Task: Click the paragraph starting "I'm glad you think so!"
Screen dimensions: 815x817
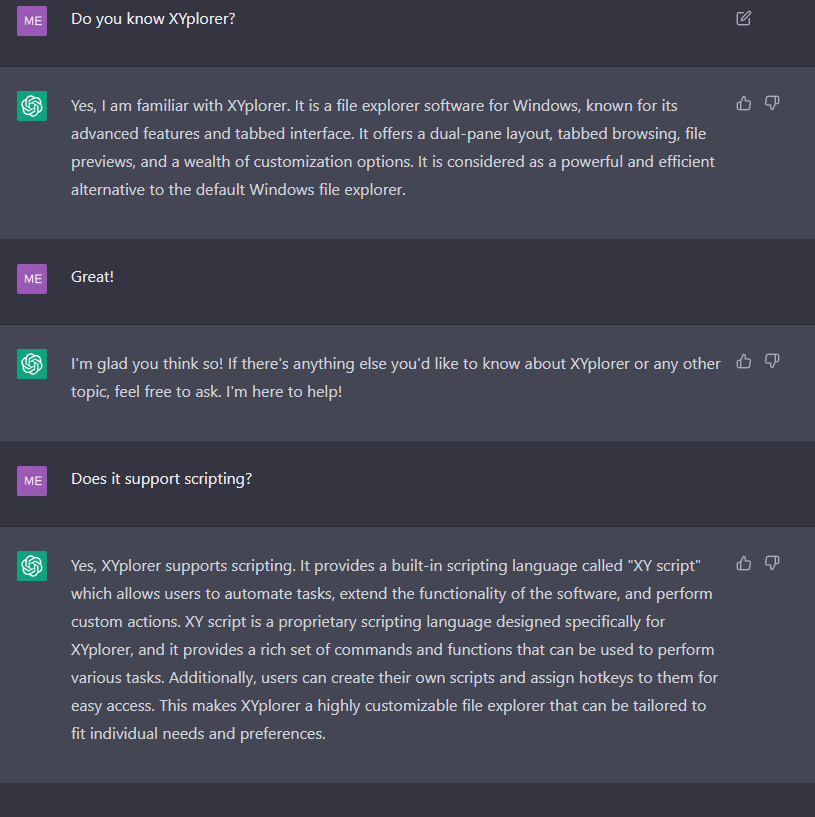Action: (395, 377)
